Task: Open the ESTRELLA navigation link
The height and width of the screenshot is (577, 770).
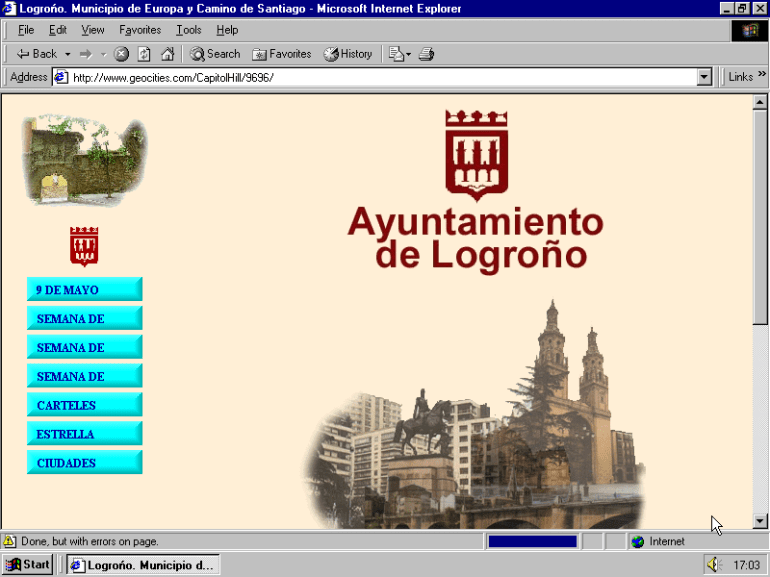Action: point(84,434)
